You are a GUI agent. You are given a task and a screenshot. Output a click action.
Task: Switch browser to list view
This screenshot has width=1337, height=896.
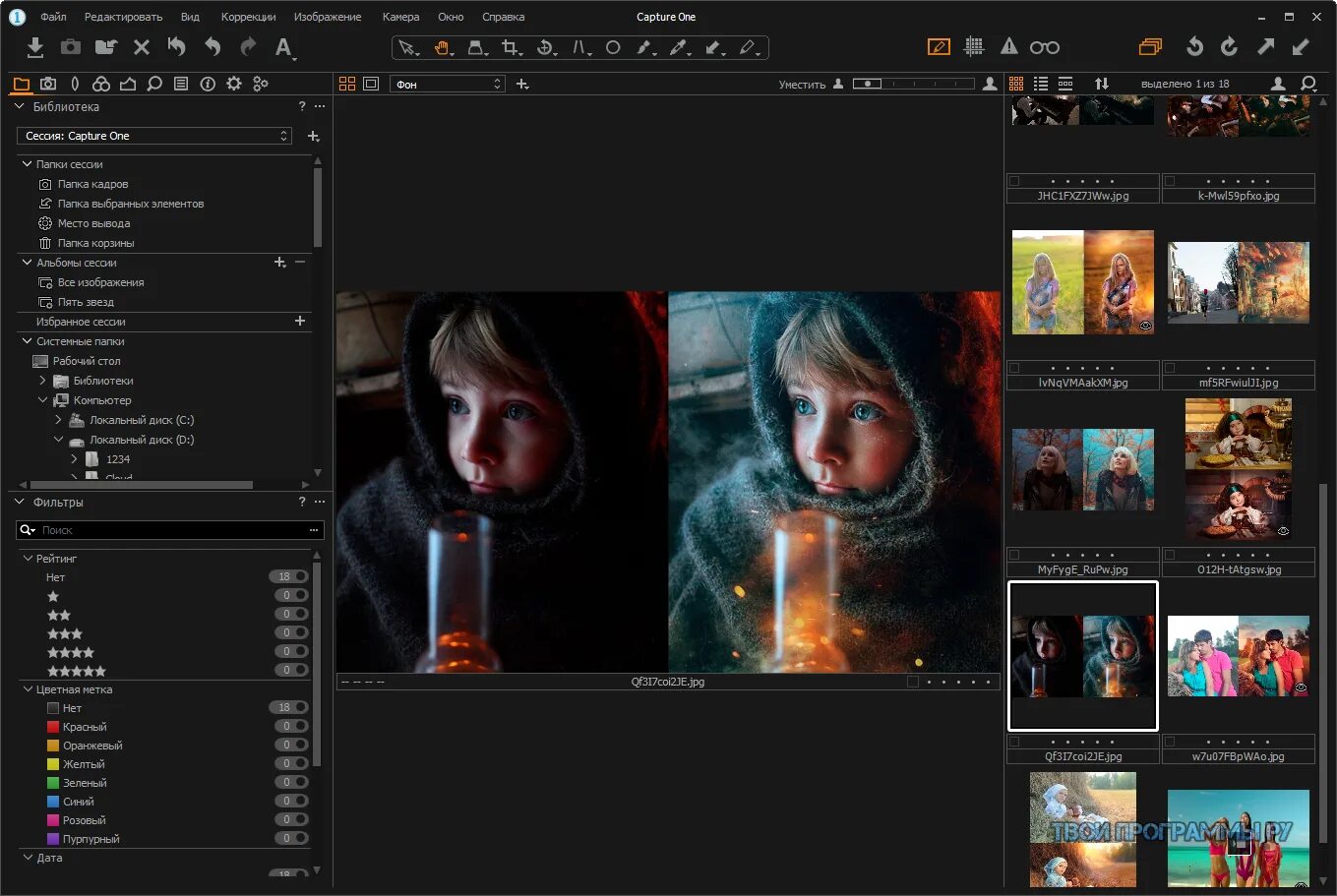click(x=1041, y=84)
